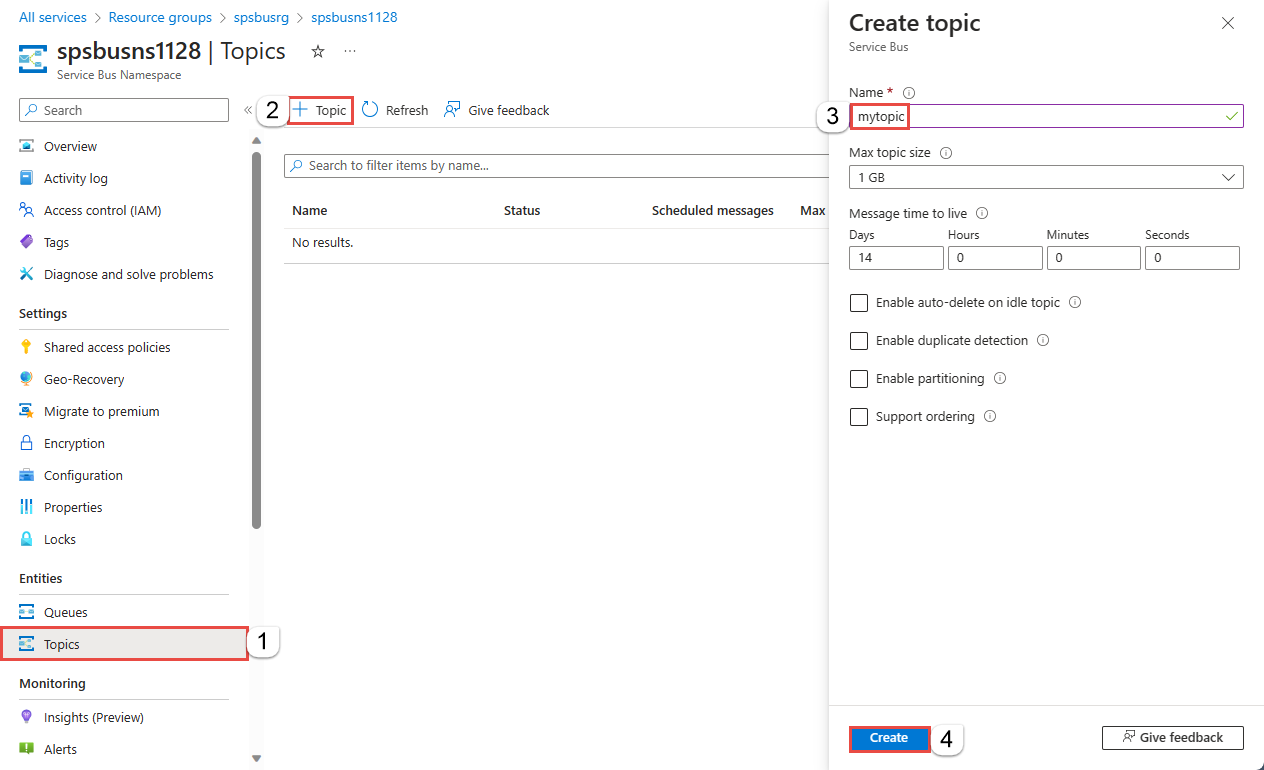The width and height of the screenshot is (1264, 770).
Task: Open Access control (IAM) page
Action: (102, 210)
